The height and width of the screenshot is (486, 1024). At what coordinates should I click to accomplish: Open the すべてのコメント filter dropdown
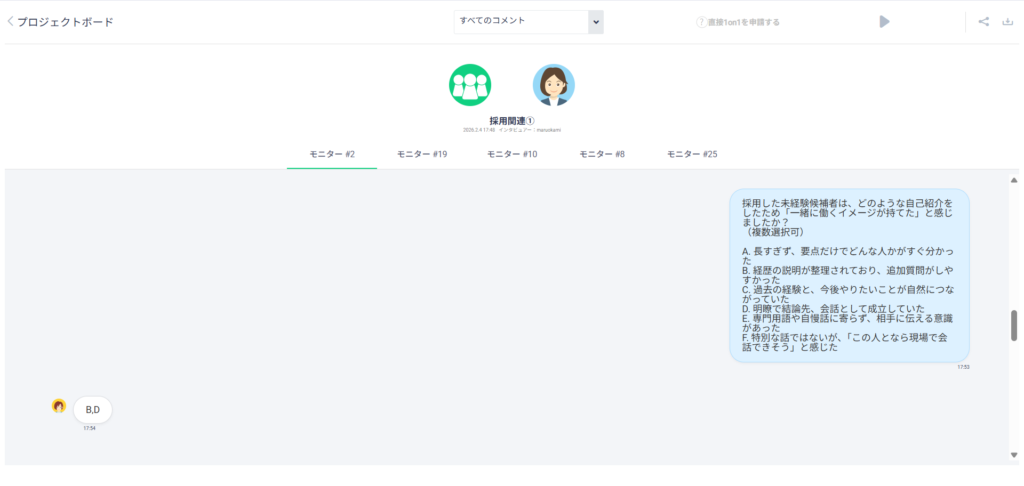click(x=520, y=21)
